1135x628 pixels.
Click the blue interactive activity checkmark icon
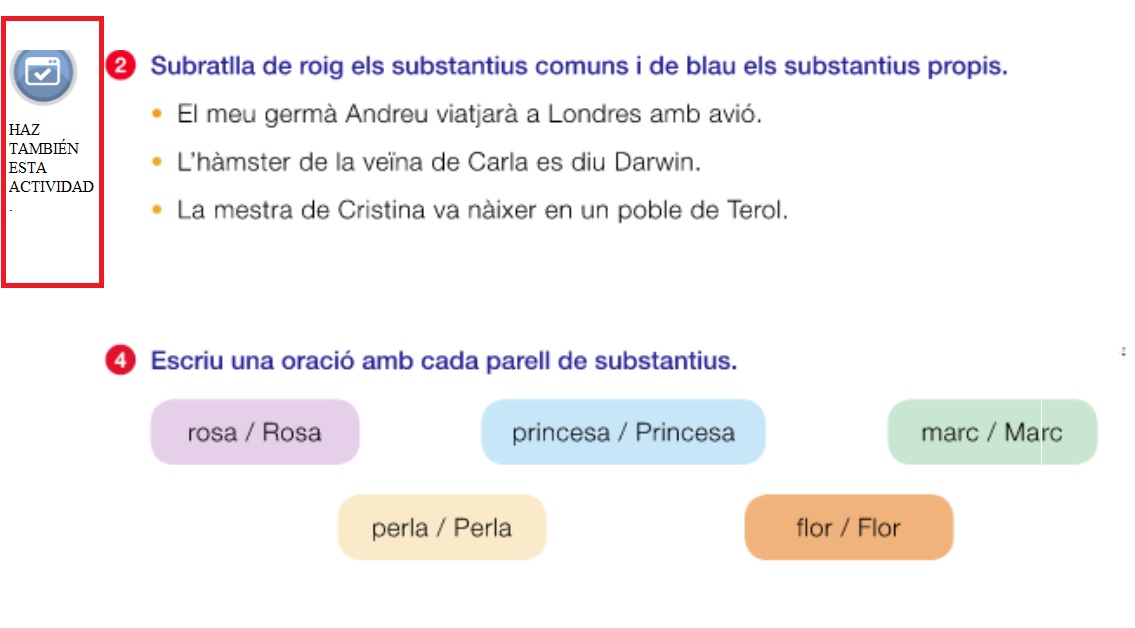[43, 72]
